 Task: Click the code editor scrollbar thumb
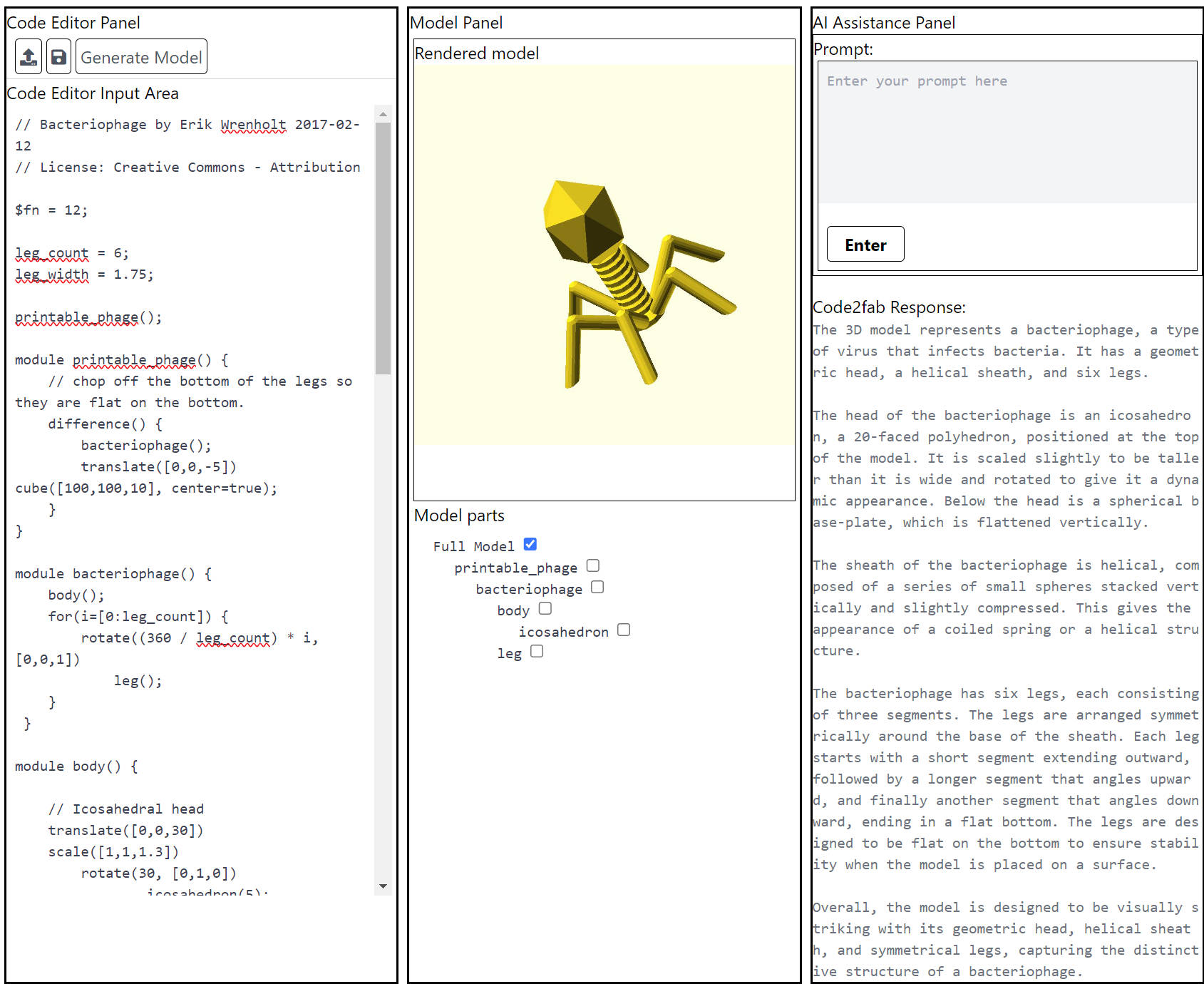click(383, 248)
